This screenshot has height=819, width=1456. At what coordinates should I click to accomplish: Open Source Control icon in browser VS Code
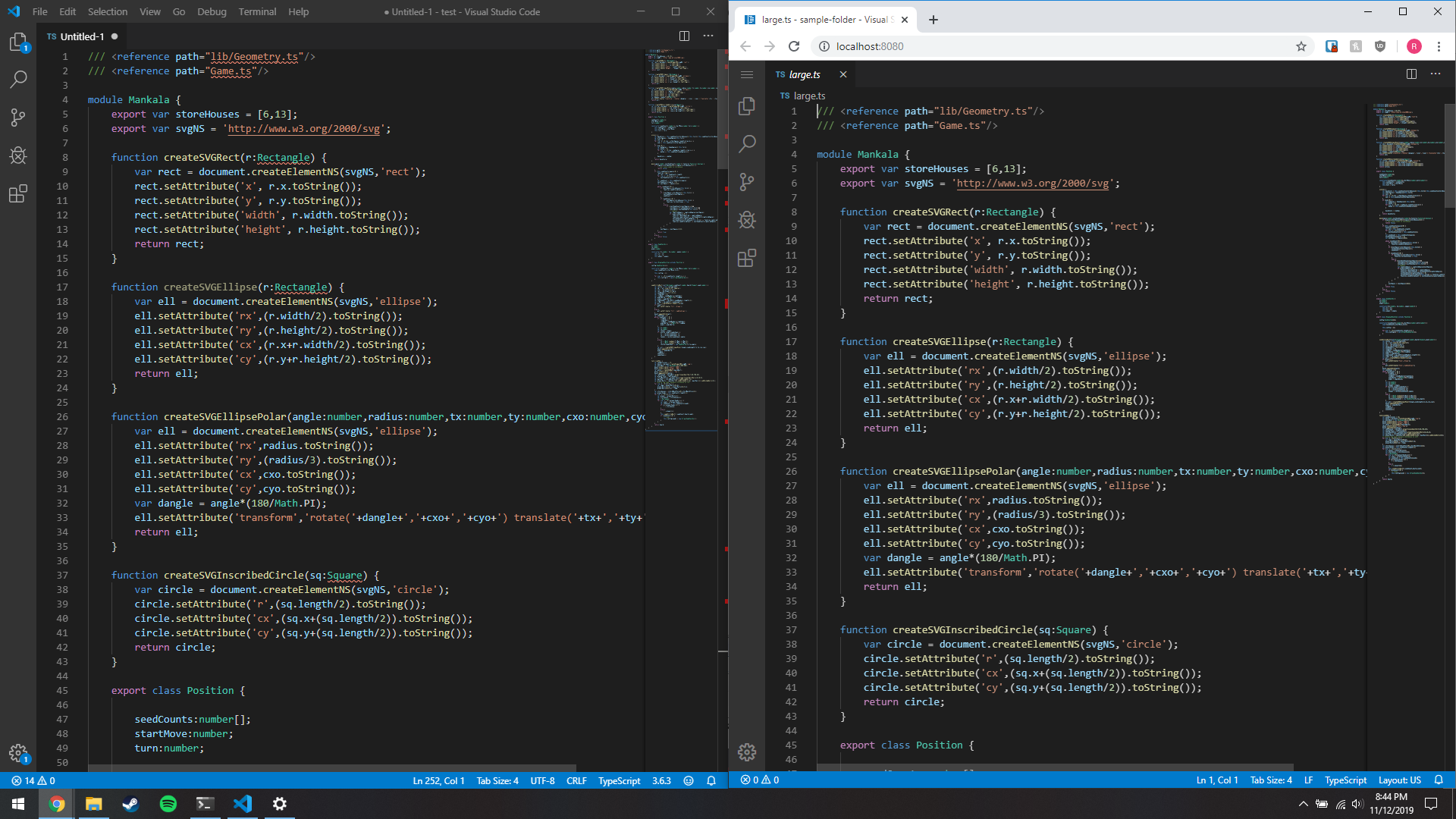coord(747,182)
